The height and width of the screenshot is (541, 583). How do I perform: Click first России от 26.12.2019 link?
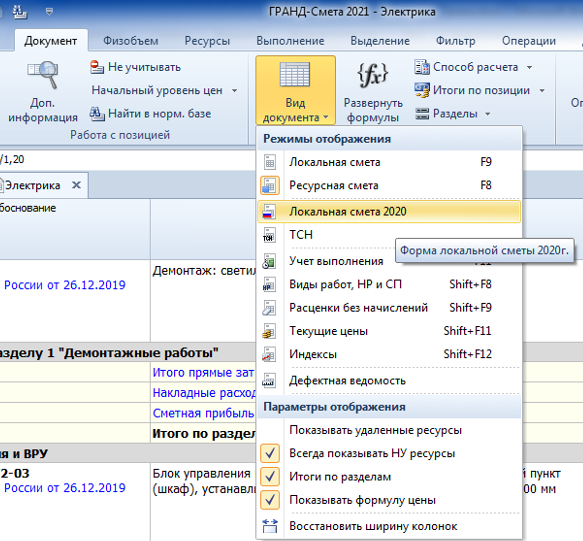click(x=65, y=285)
